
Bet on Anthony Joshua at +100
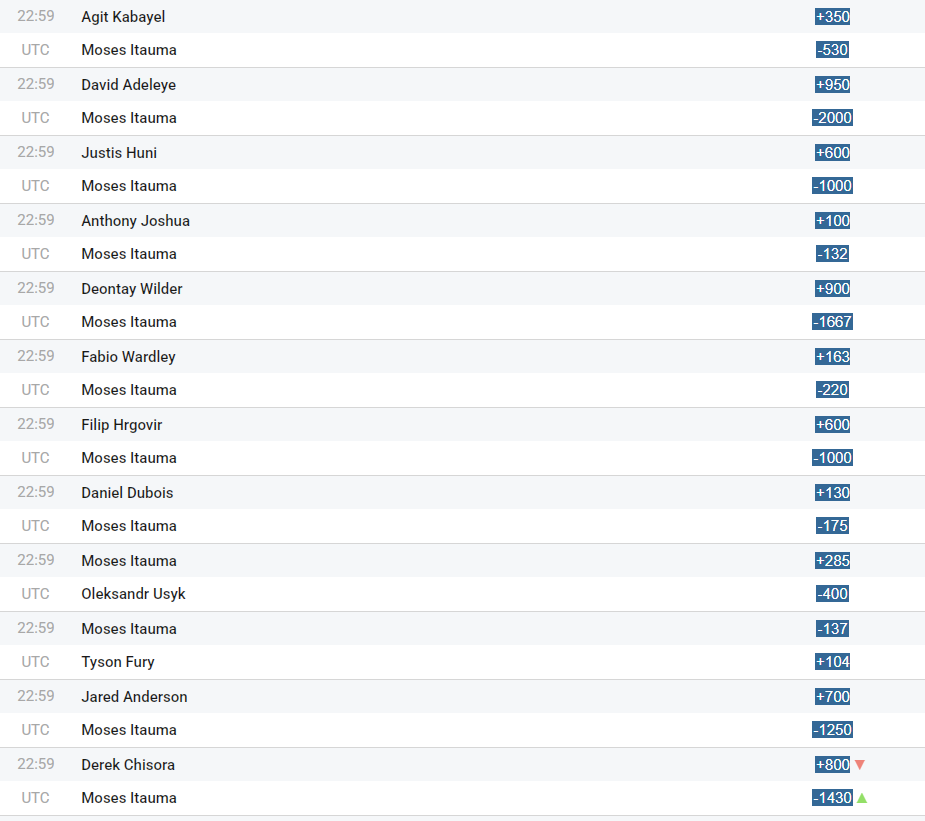click(x=832, y=221)
